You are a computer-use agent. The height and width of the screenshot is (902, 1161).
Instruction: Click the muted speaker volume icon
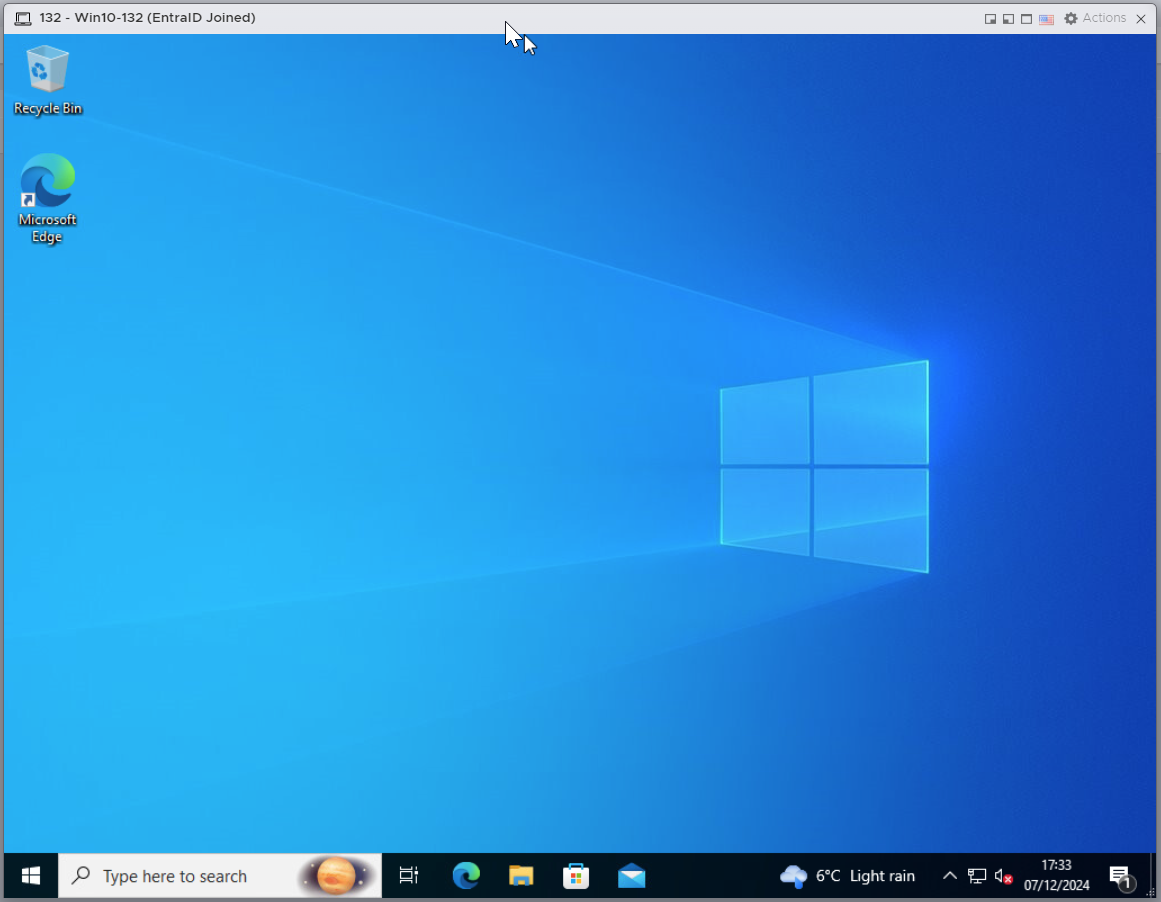point(1004,876)
